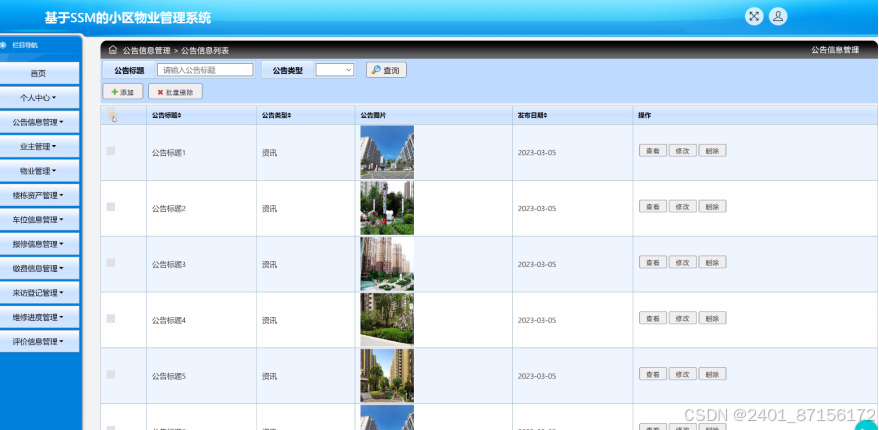Open the user profile icon in header
The image size is (879, 430).
tap(778, 16)
